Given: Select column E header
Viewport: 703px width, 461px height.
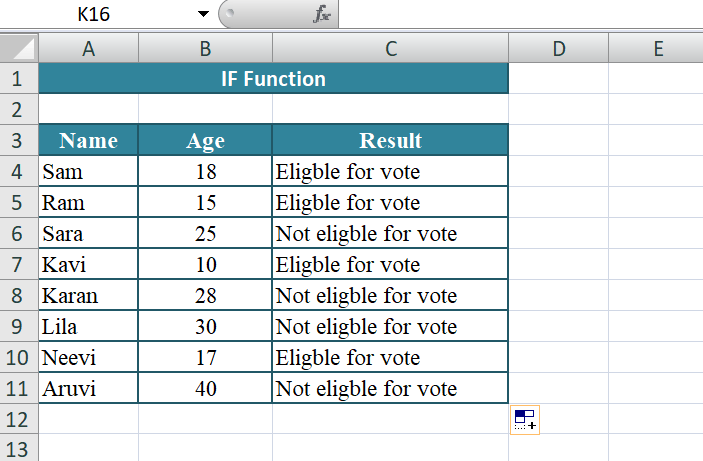Looking at the screenshot, I should point(657,48).
